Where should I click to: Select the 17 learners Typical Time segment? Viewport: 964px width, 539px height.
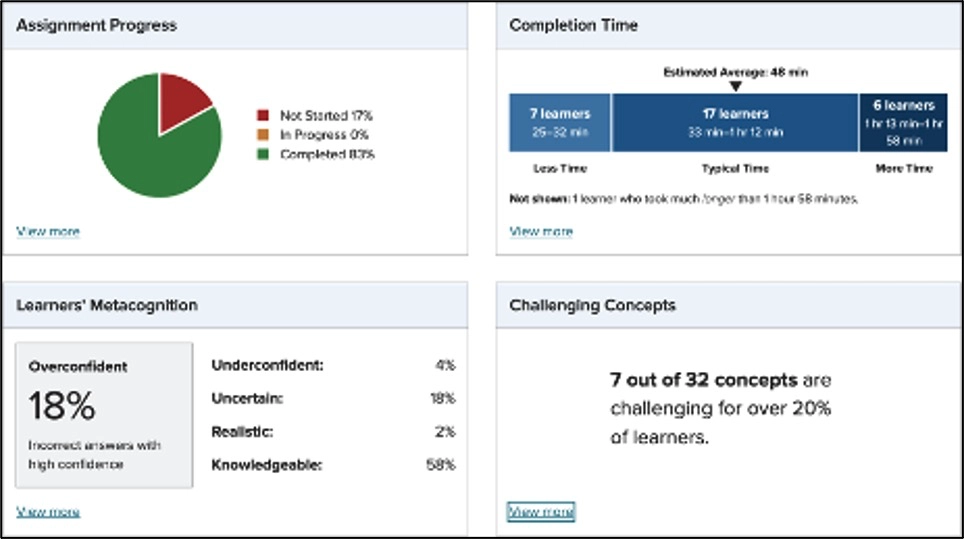735,122
